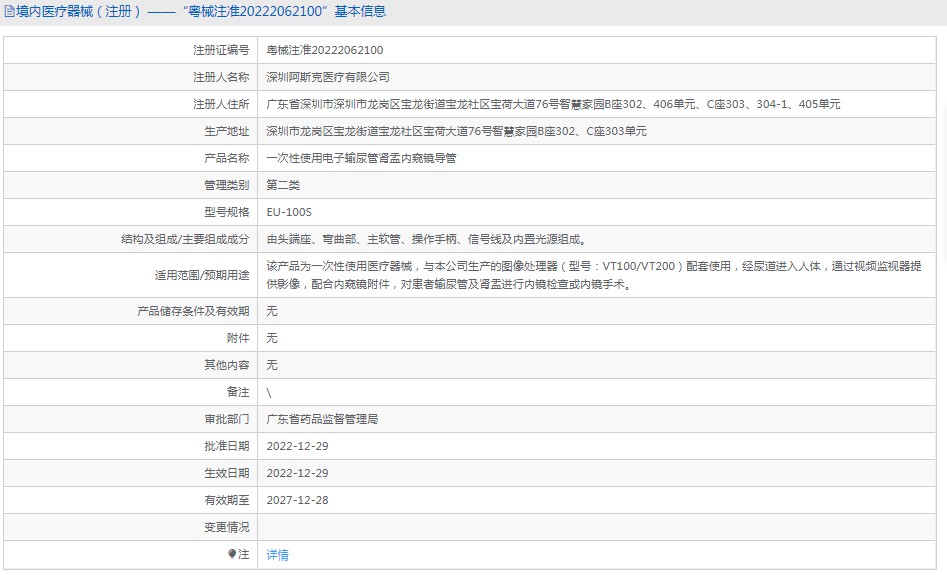Screen dimensions: 947x575
Task: Select the authority 广东省药品监督管理局
Action: tap(323, 419)
